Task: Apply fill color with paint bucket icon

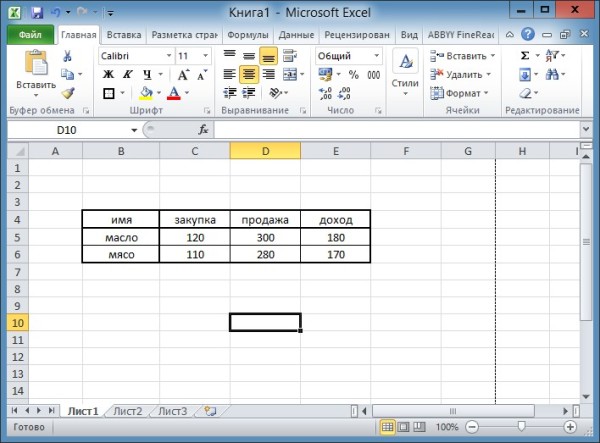Action: tap(146, 93)
